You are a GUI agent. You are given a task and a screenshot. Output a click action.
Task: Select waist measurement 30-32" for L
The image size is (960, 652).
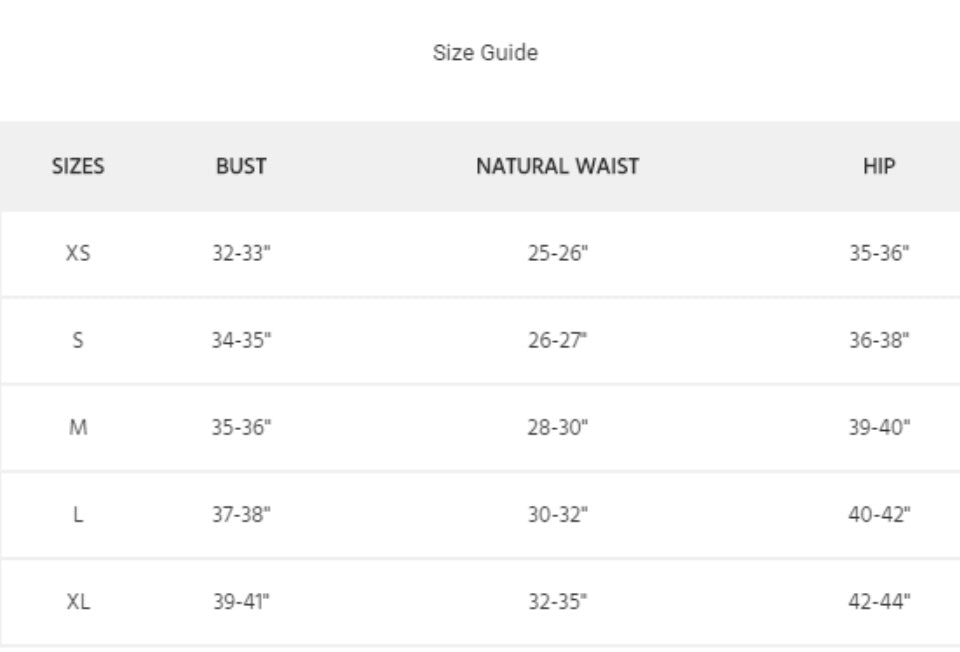click(557, 514)
